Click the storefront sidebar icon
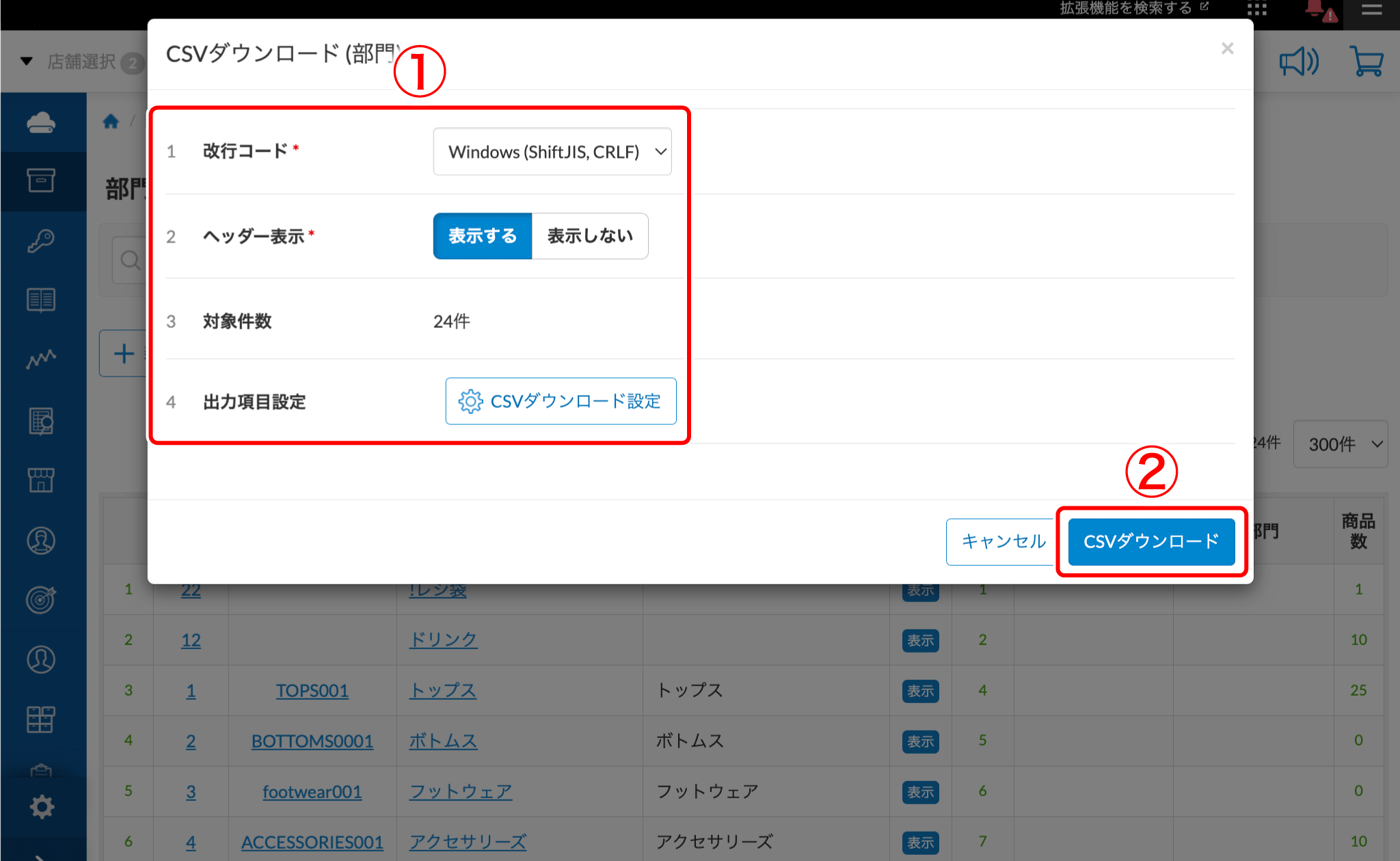 41,480
